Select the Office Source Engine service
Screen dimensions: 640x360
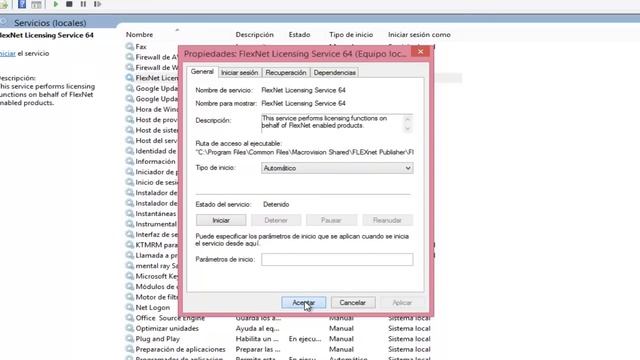pos(170,318)
